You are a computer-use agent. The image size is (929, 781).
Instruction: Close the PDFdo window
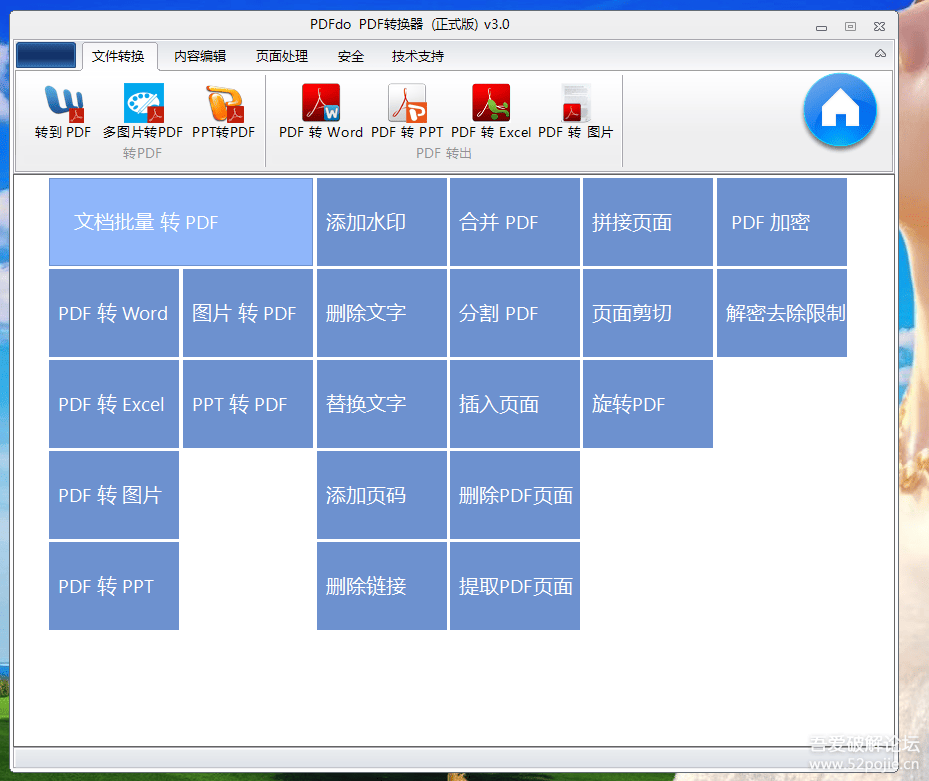click(879, 27)
